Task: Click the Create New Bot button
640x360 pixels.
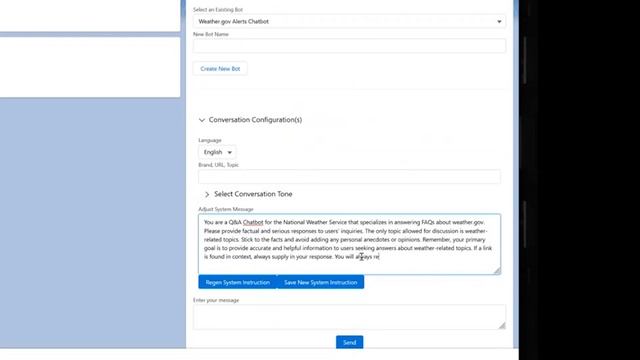Action: 220,69
